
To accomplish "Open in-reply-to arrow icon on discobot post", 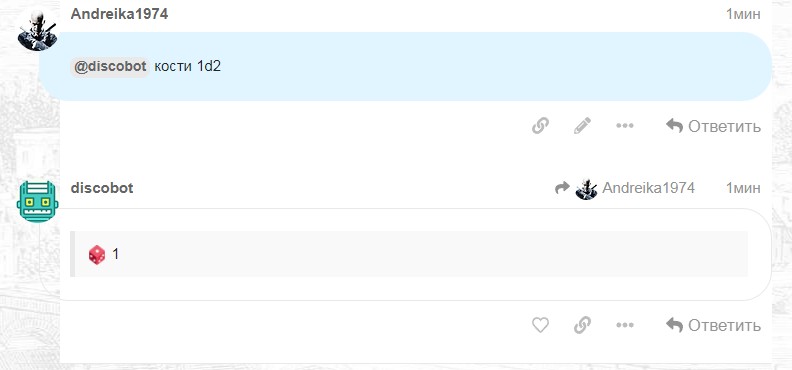I will tap(562, 188).
